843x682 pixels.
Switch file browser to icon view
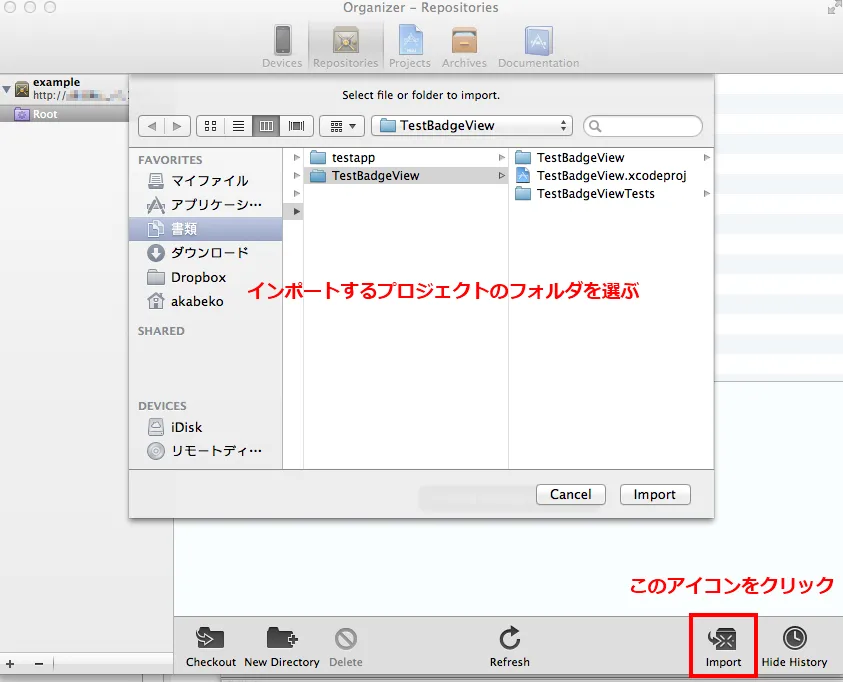coord(210,126)
